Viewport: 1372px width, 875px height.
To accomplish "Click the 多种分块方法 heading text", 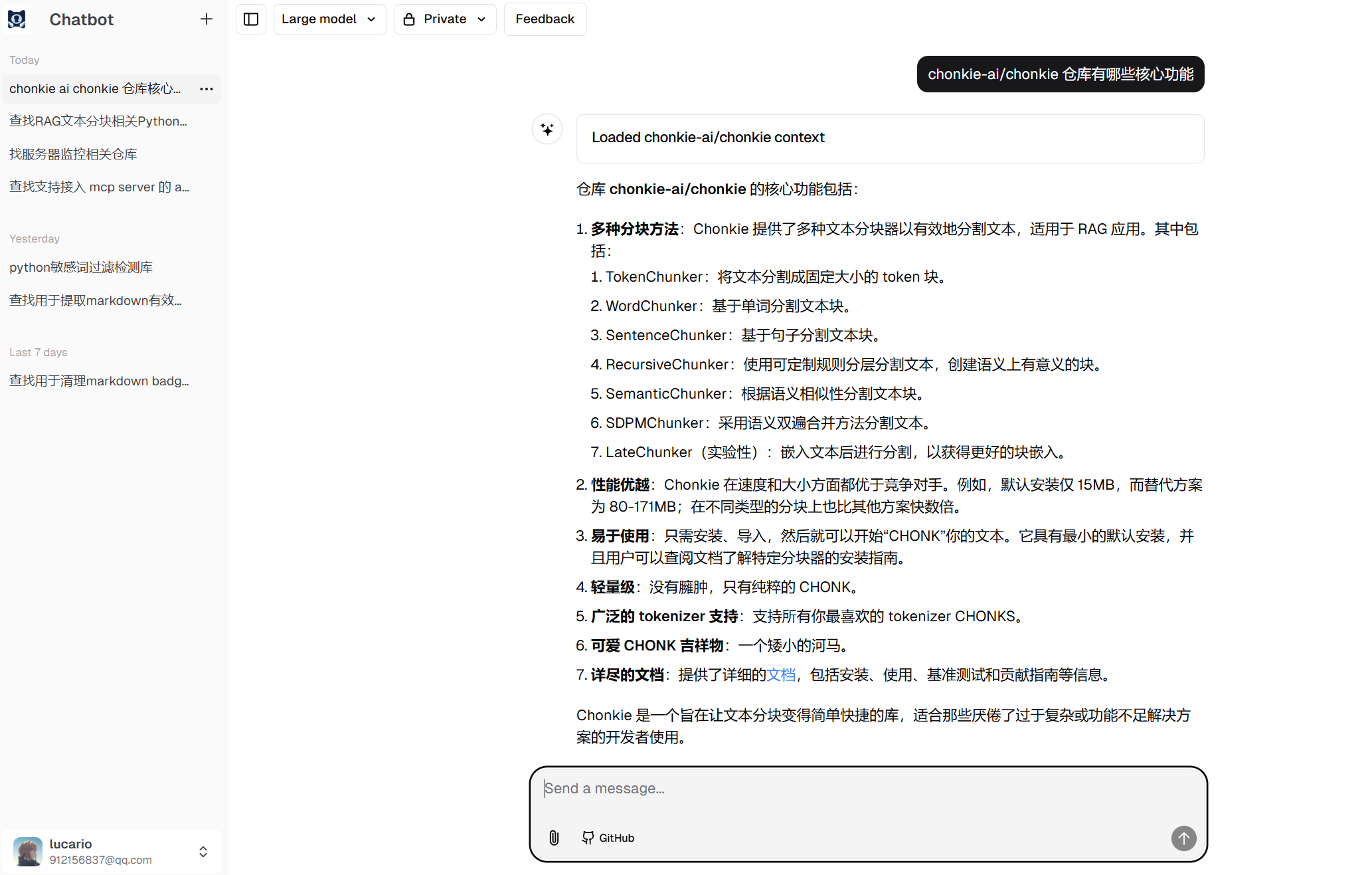I will coord(635,229).
